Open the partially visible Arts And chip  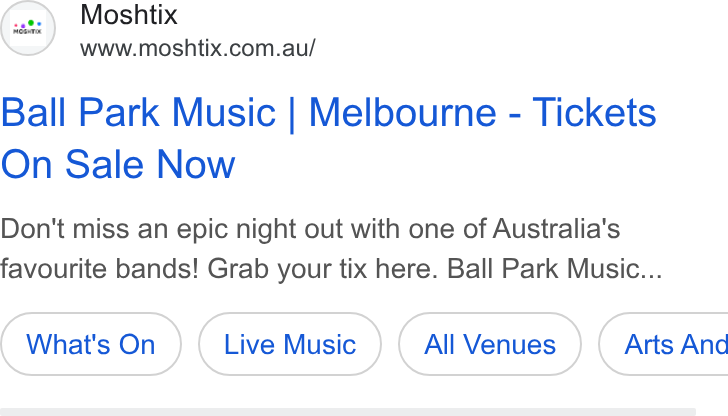[x=664, y=344]
